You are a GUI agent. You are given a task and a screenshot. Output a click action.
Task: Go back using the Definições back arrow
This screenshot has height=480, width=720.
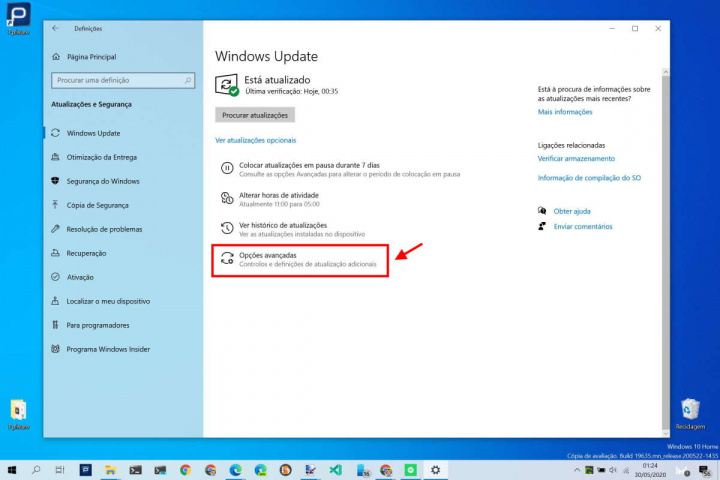pos(55,28)
